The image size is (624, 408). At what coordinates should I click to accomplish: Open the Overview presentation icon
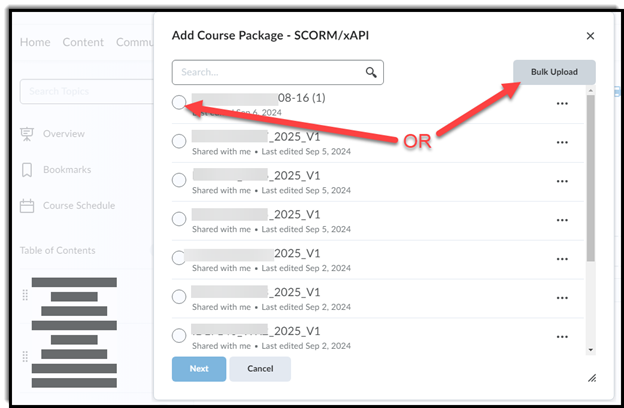click(x=27, y=134)
